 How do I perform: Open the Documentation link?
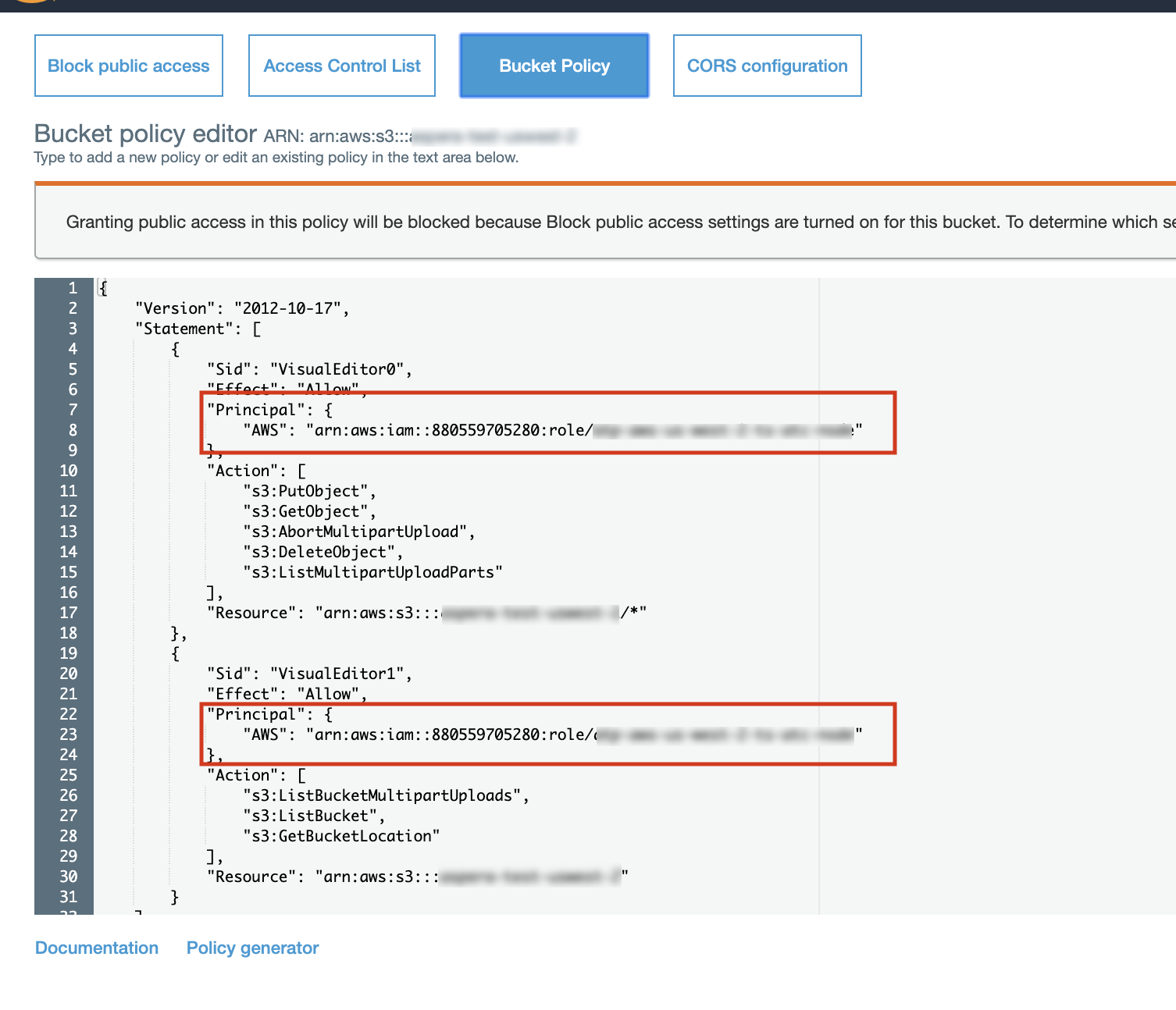(x=97, y=948)
